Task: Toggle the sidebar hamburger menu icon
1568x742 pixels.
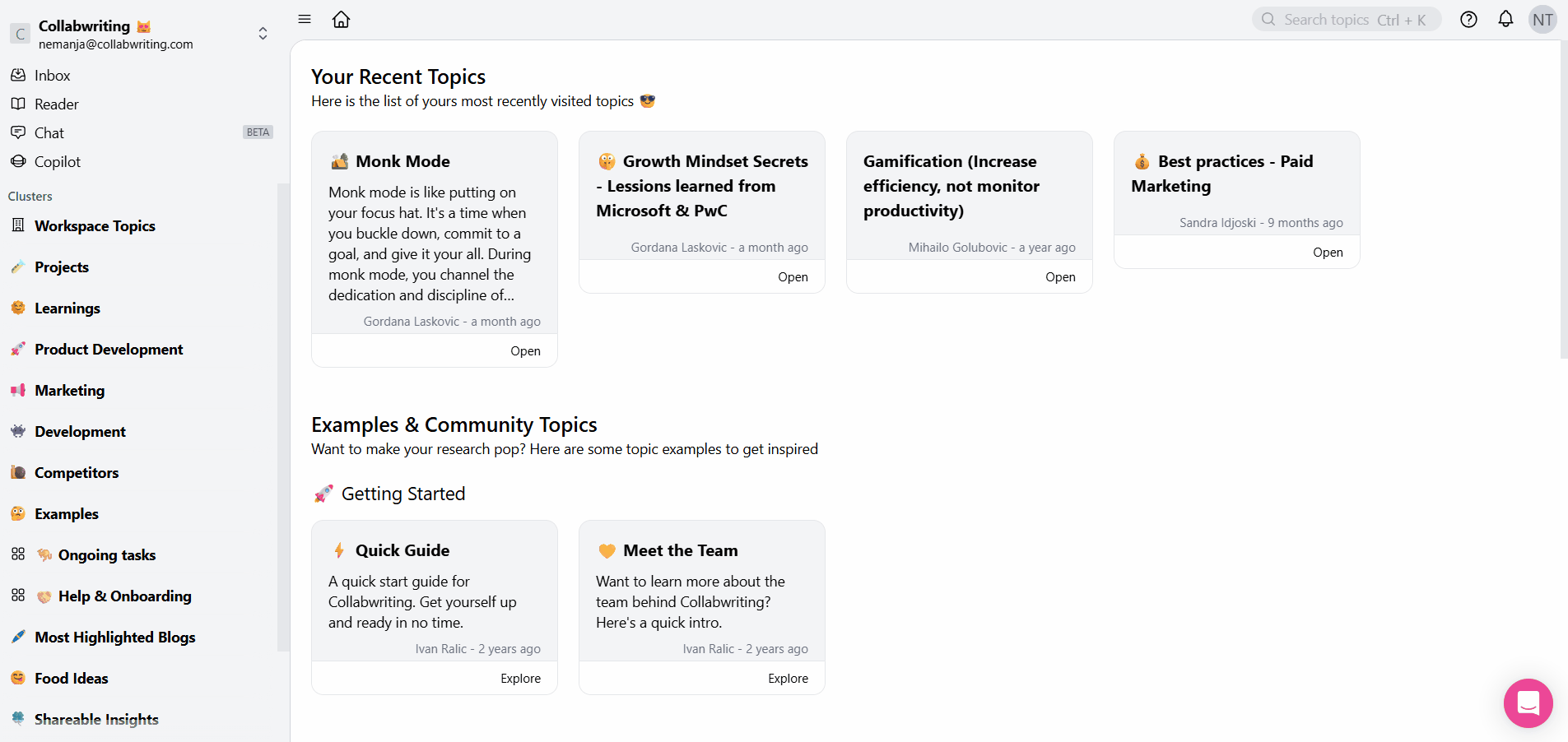Action: pos(305,20)
